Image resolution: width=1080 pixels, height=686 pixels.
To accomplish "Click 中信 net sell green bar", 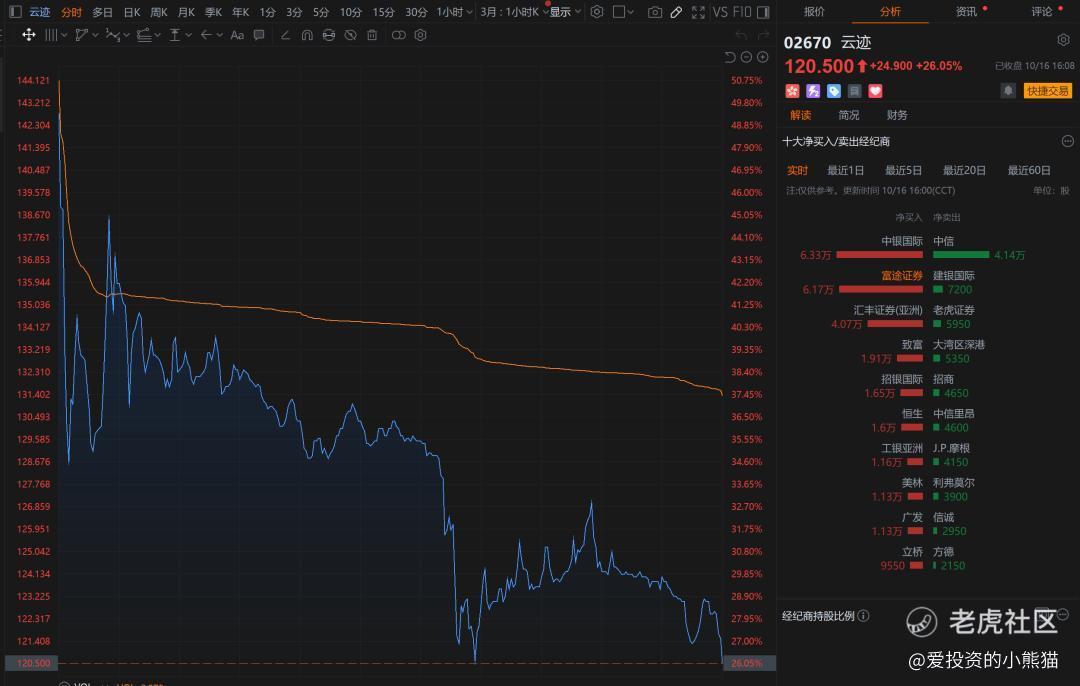I will (961, 255).
